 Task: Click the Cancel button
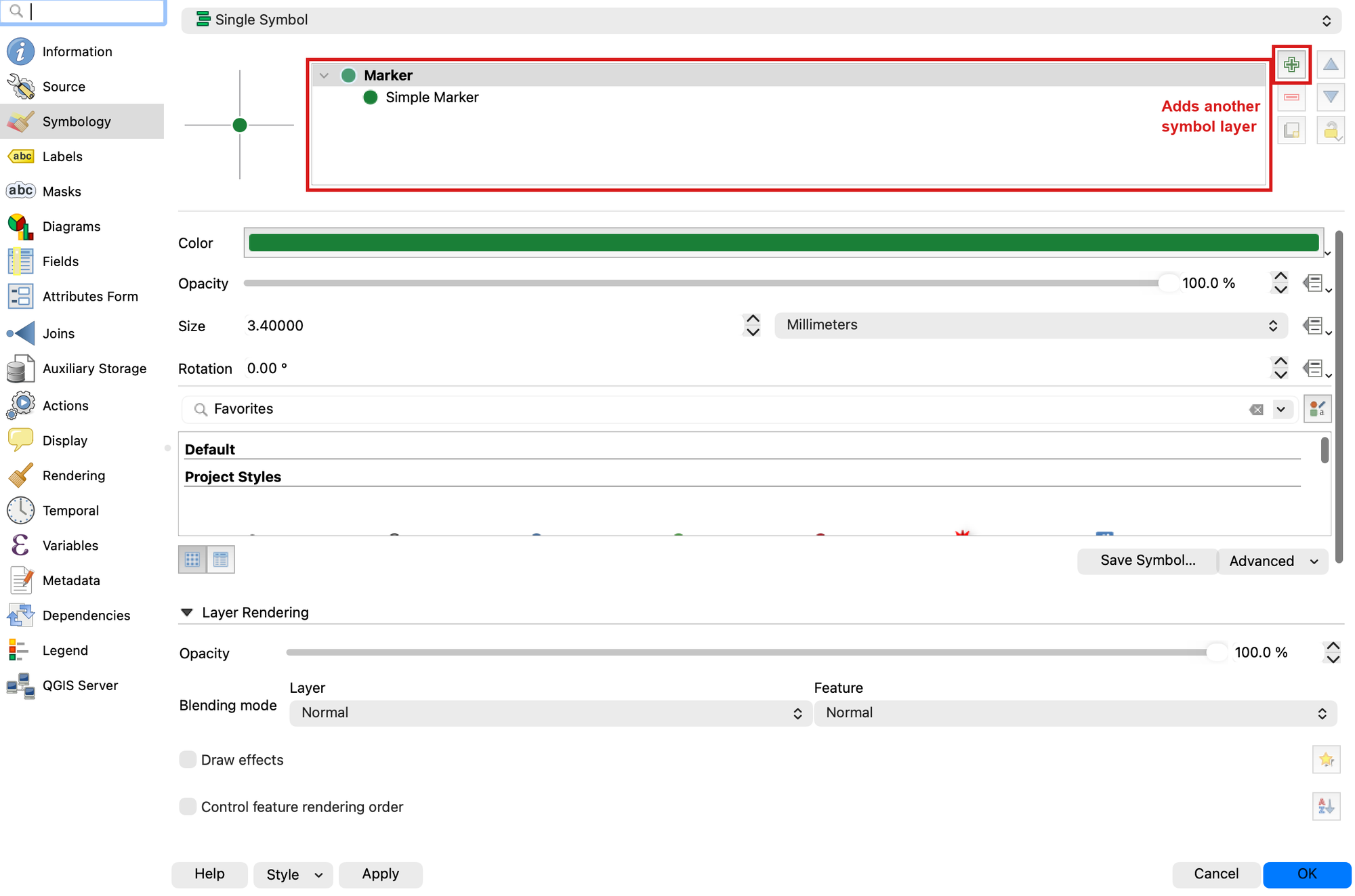pos(1216,874)
